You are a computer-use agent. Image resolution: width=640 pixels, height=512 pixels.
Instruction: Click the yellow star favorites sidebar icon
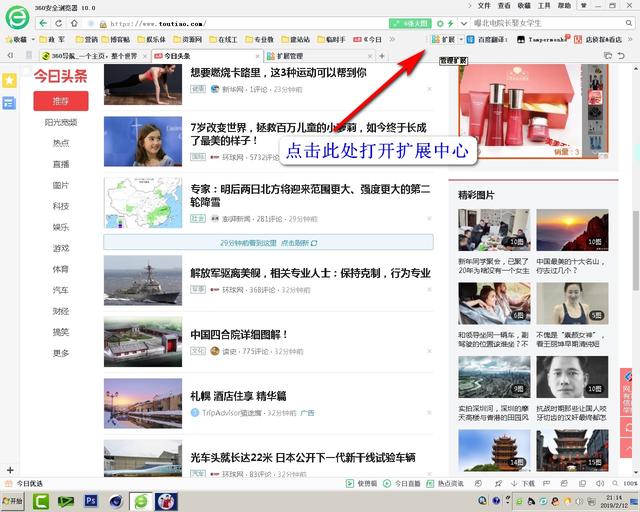pyautogui.click(x=9, y=80)
